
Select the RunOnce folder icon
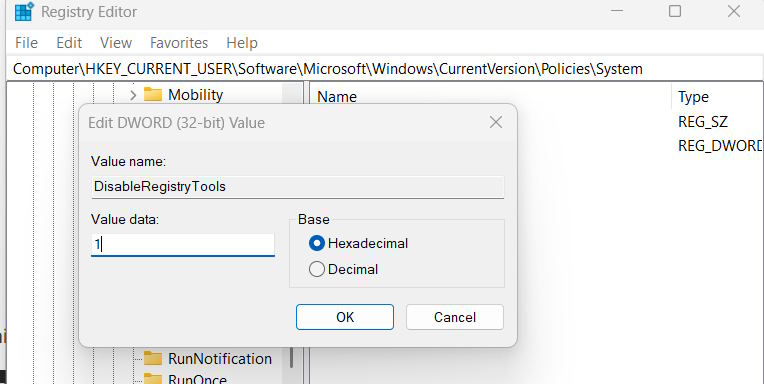point(153,378)
